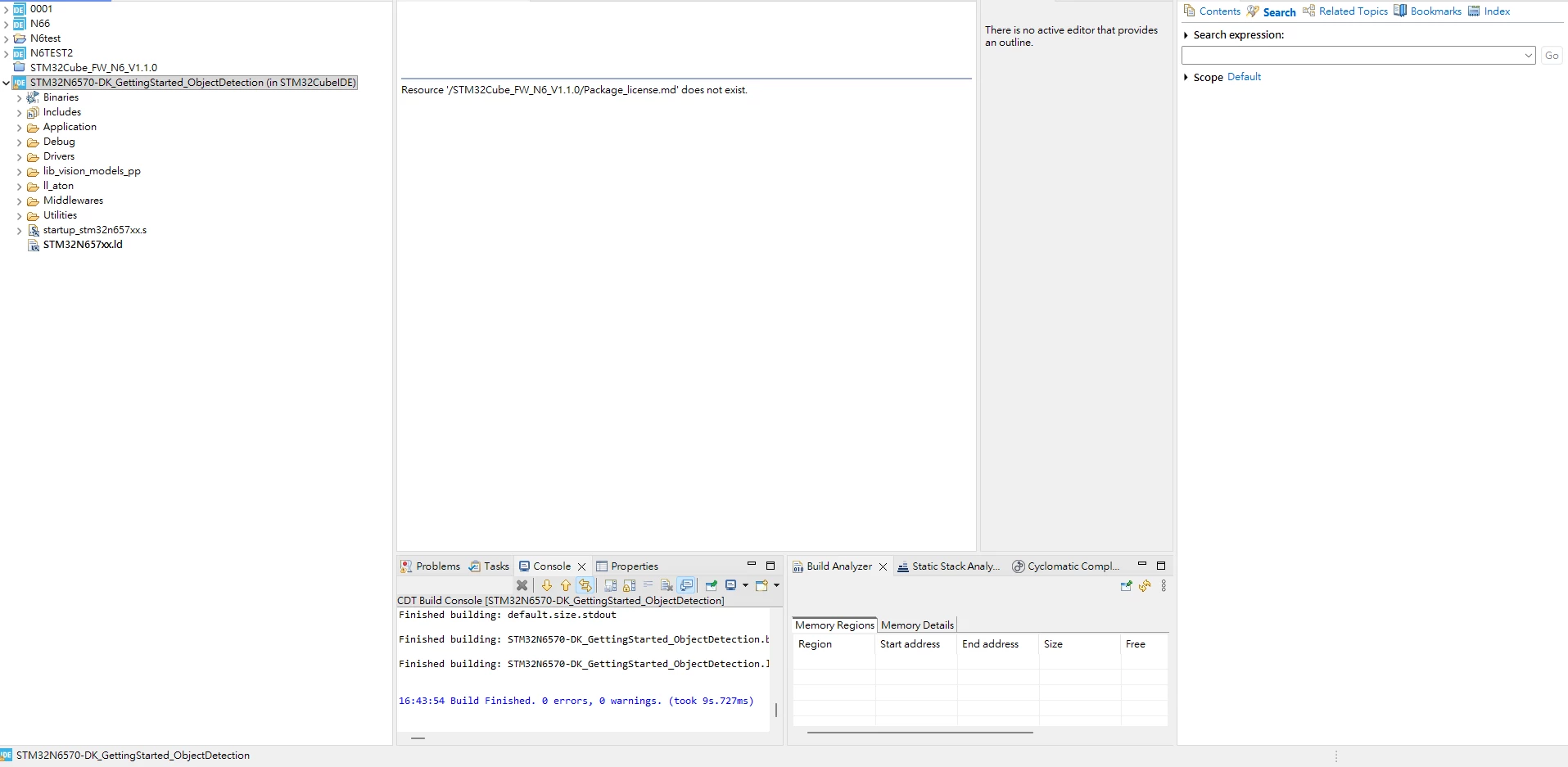Click the Size column header
Screen dimensions: 1568x767
pyautogui.click(x=1079, y=644)
